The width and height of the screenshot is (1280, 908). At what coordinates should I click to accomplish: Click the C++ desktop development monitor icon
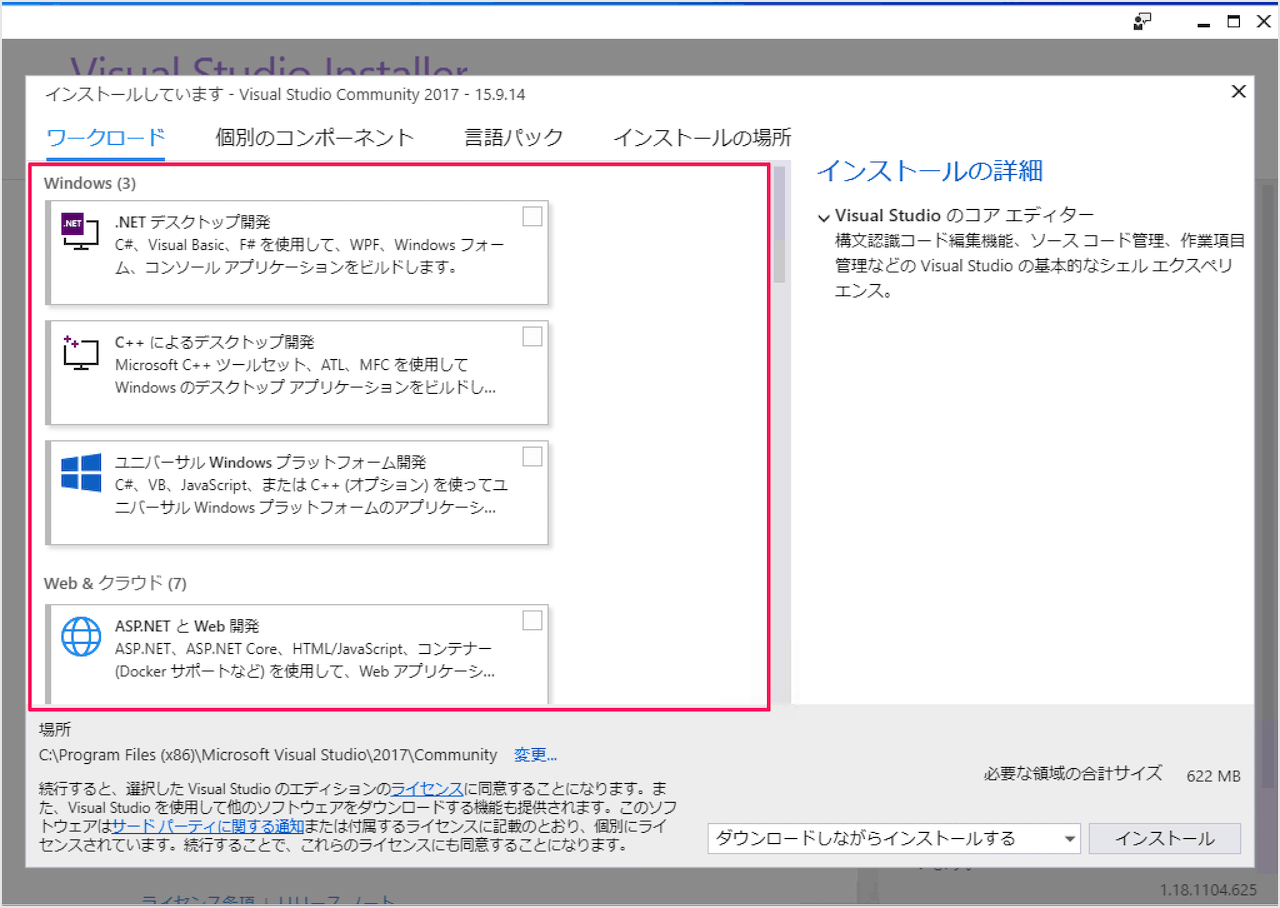click(x=81, y=352)
